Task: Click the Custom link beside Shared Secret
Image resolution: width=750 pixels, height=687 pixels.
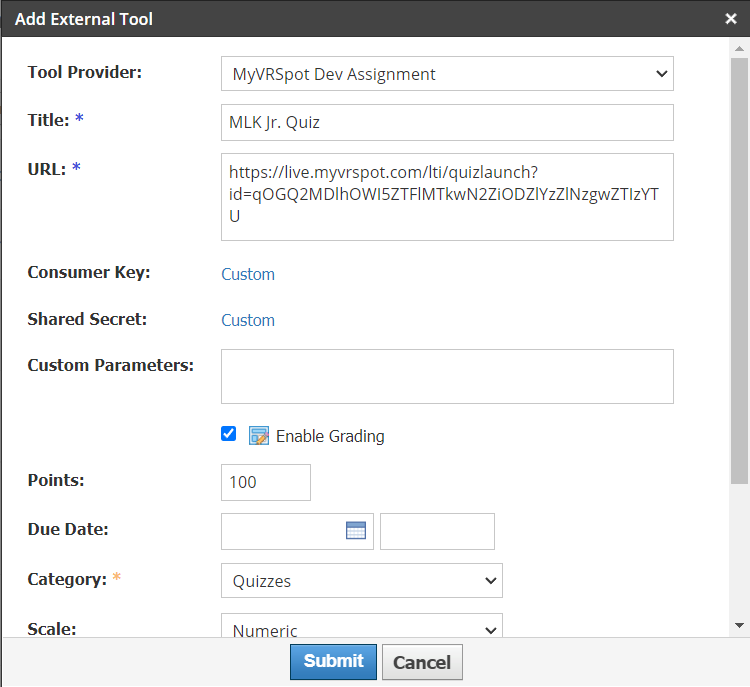Action: pyautogui.click(x=248, y=320)
